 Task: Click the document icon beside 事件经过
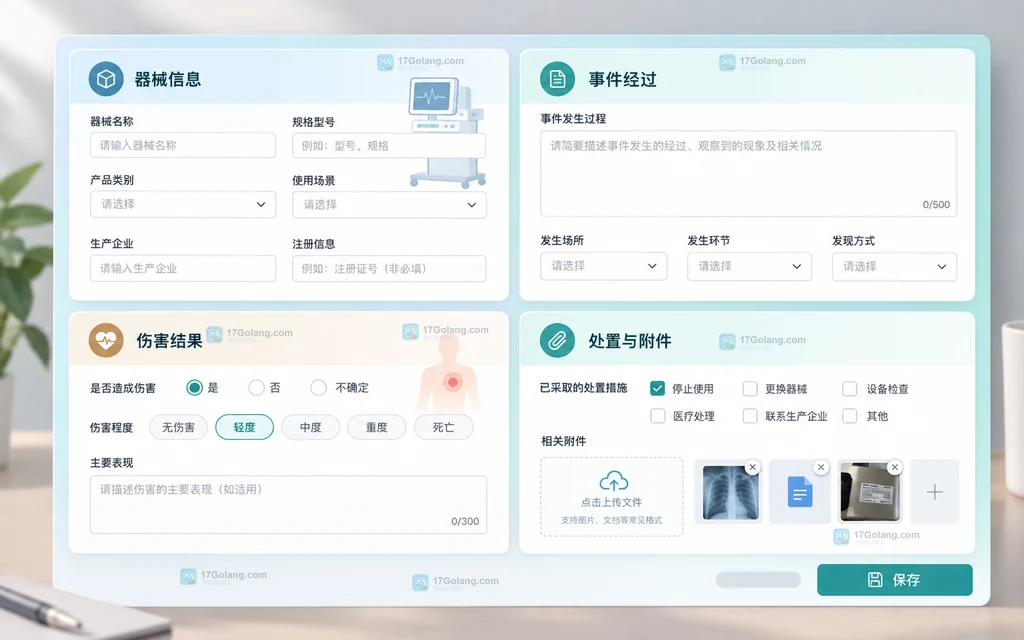click(557, 79)
